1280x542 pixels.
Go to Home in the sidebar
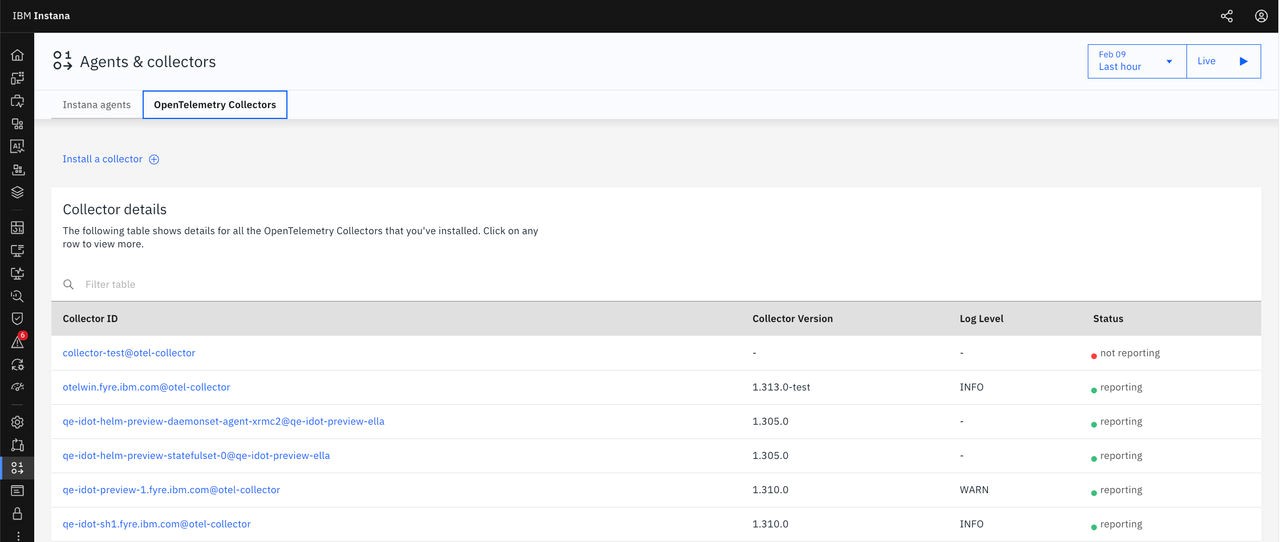[x=17, y=55]
